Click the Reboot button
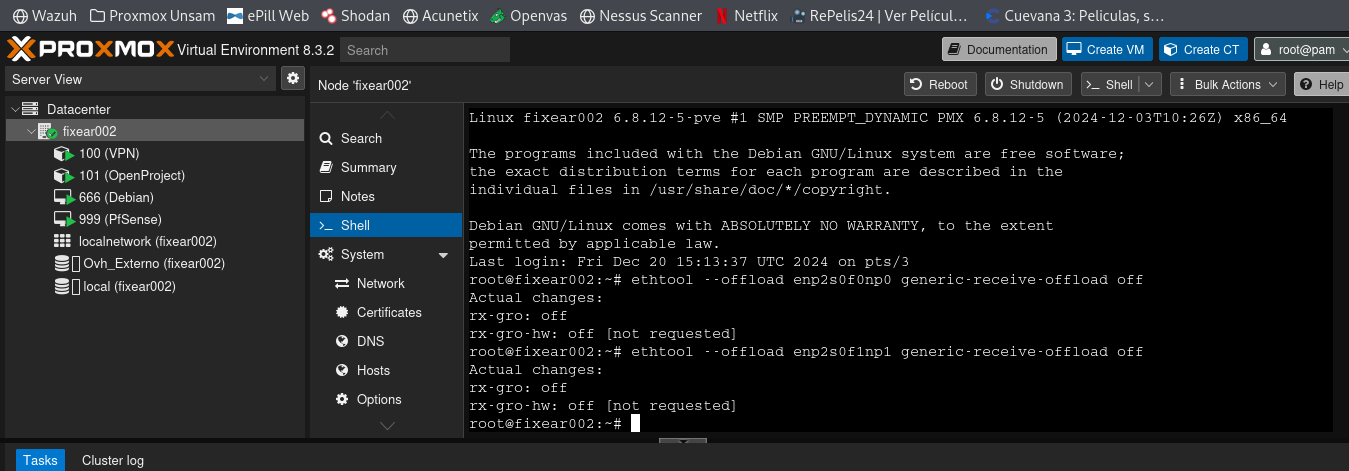 [940, 85]
